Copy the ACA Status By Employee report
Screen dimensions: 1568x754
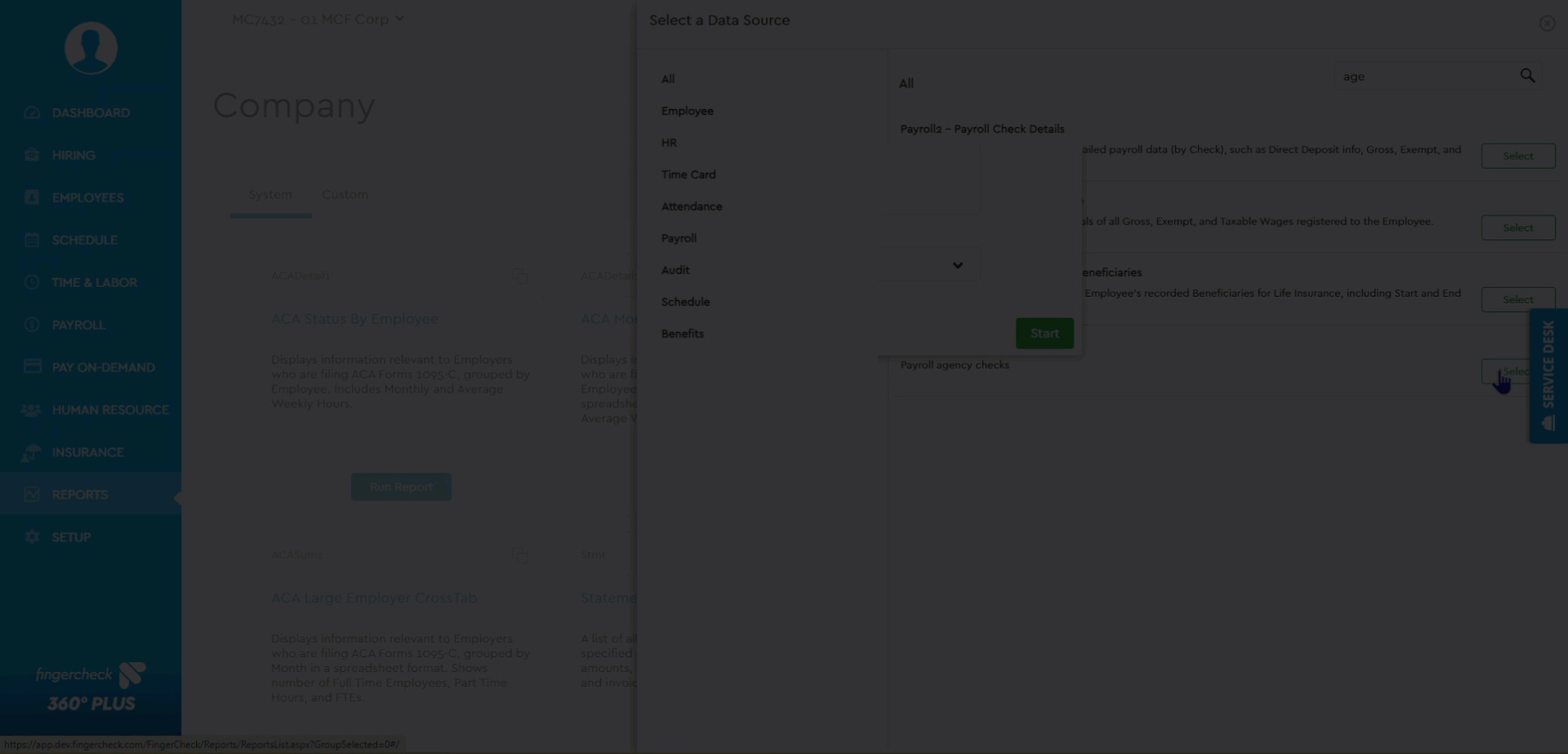tap(520, 276)
